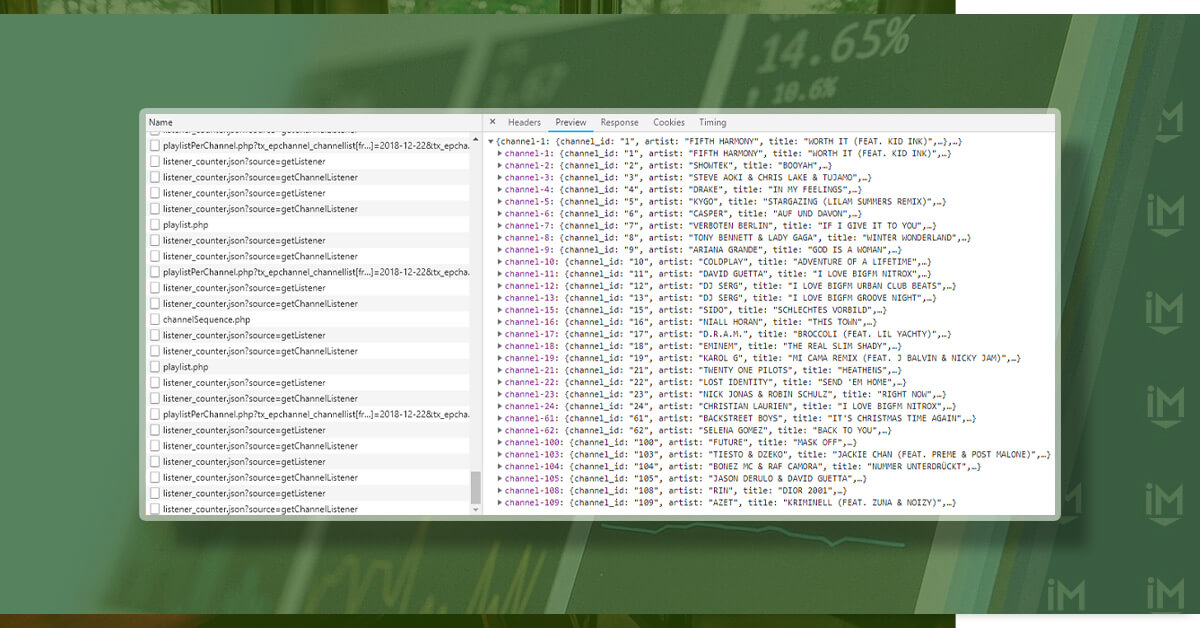Select the channelSequence.php request
The width and height of the screenshot is (1200, 628).
tap(309, 319)
